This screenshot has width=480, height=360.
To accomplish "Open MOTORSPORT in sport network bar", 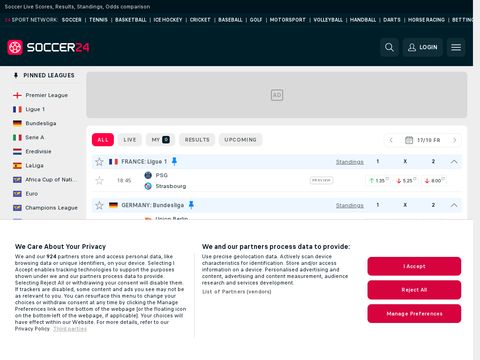I will (x=288, y=20).
